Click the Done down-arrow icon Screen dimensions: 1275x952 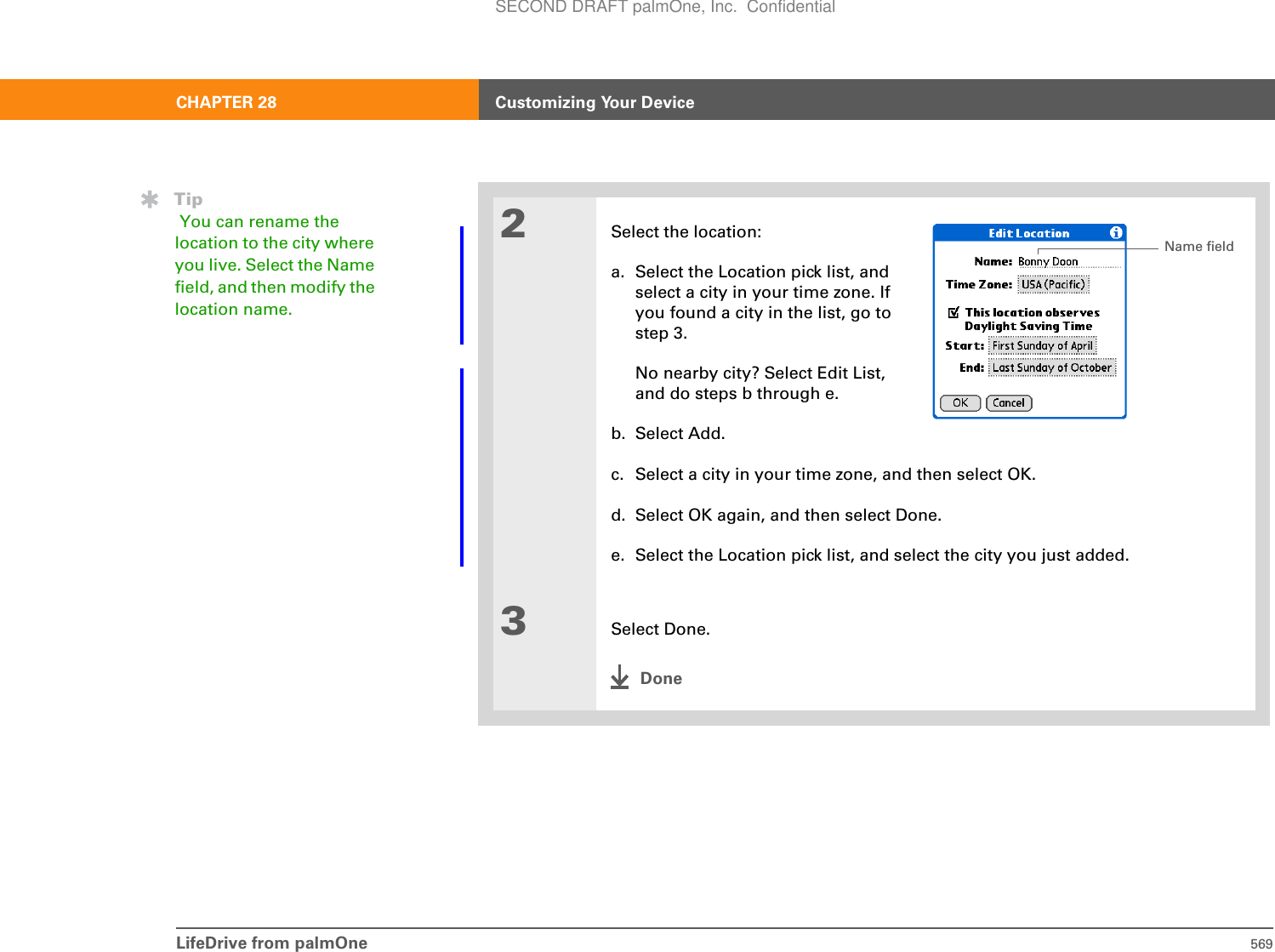(x=620, y=677)
